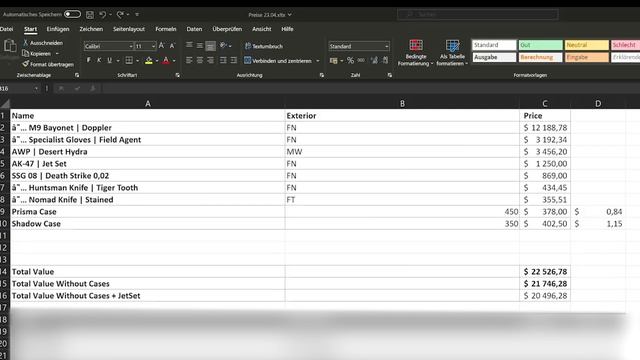This screenshot has width=640, height=360.
Task: Click into the Suchen search box
Action: 478,14
